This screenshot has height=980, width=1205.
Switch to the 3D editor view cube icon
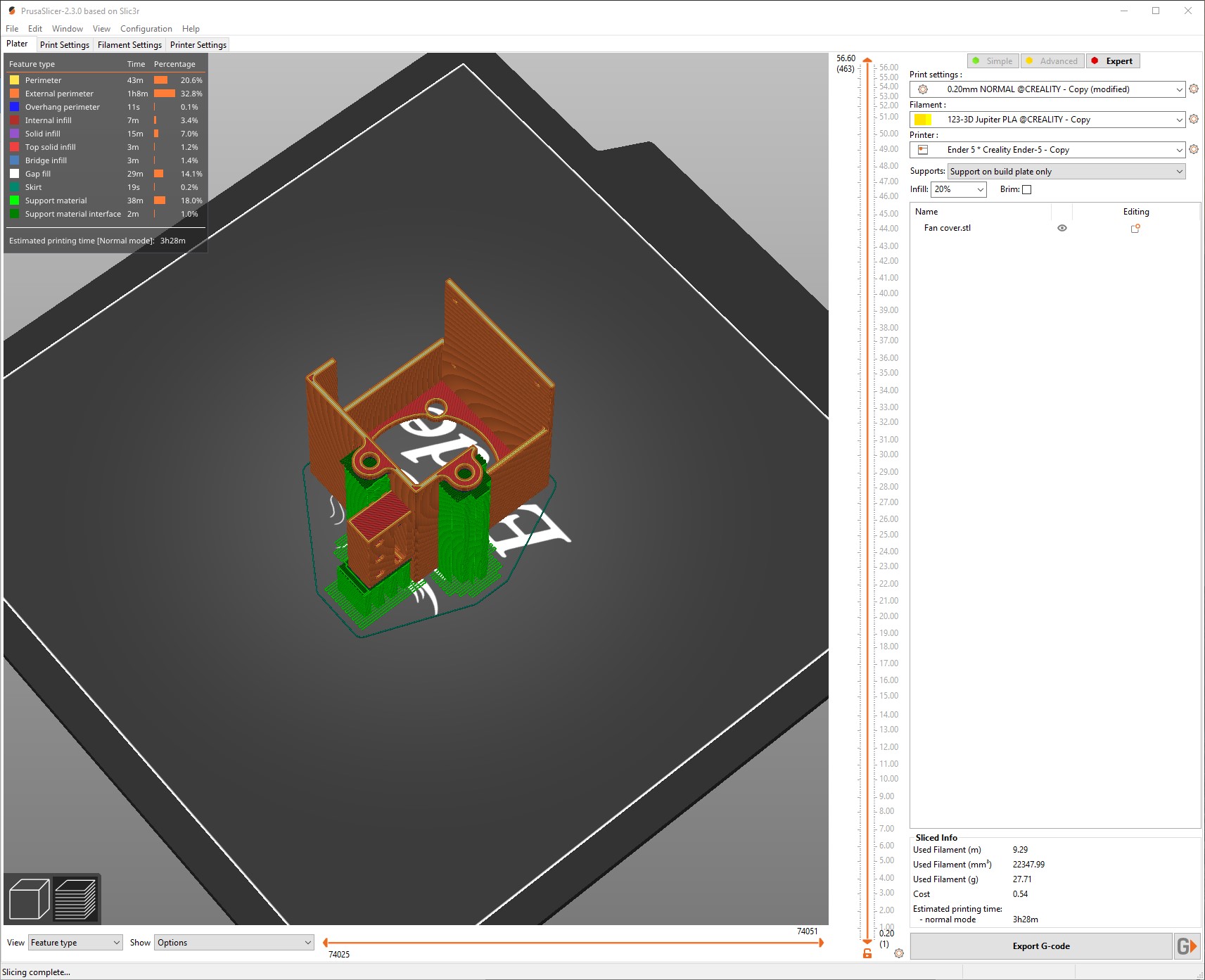click(x=29, y=898)
